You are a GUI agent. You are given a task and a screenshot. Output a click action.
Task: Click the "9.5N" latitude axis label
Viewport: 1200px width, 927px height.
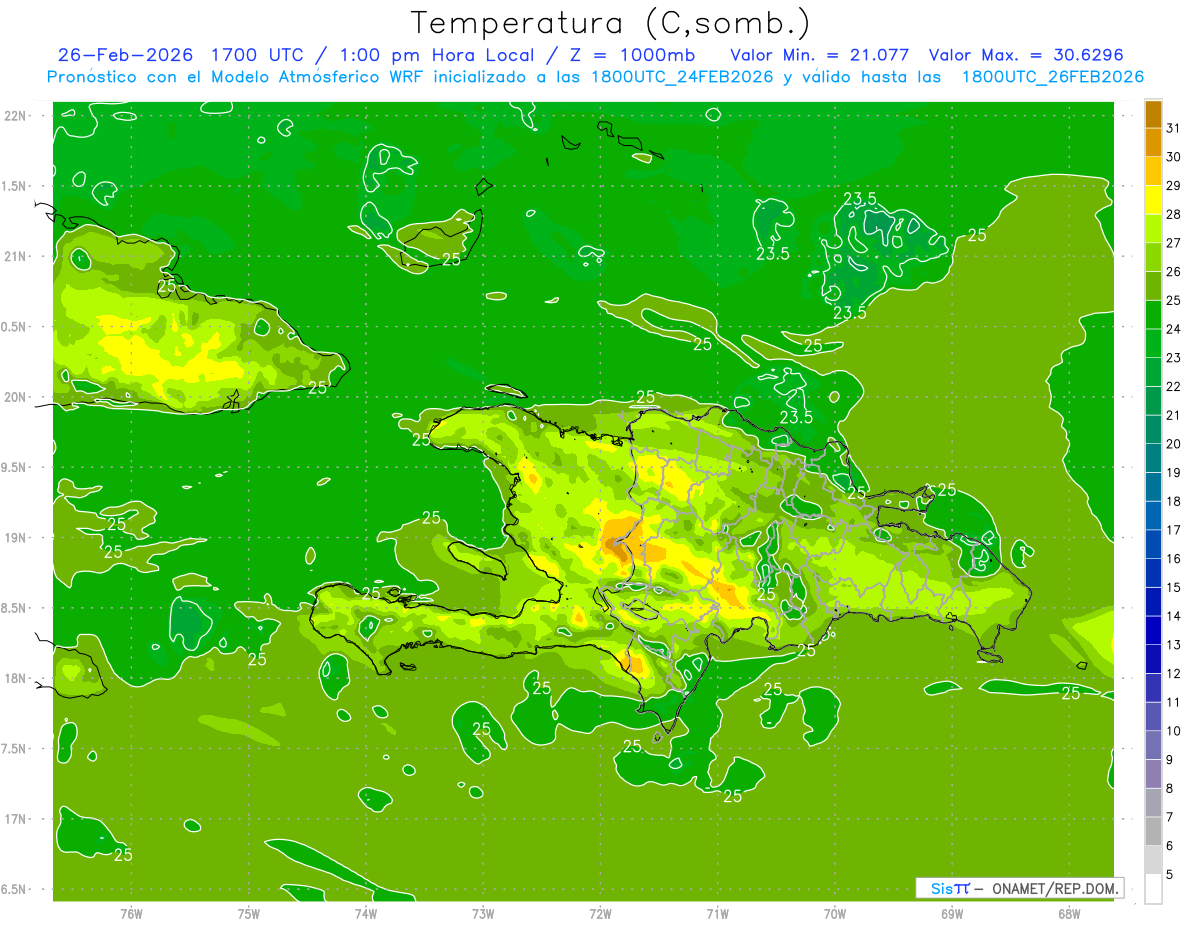[15, 467]
